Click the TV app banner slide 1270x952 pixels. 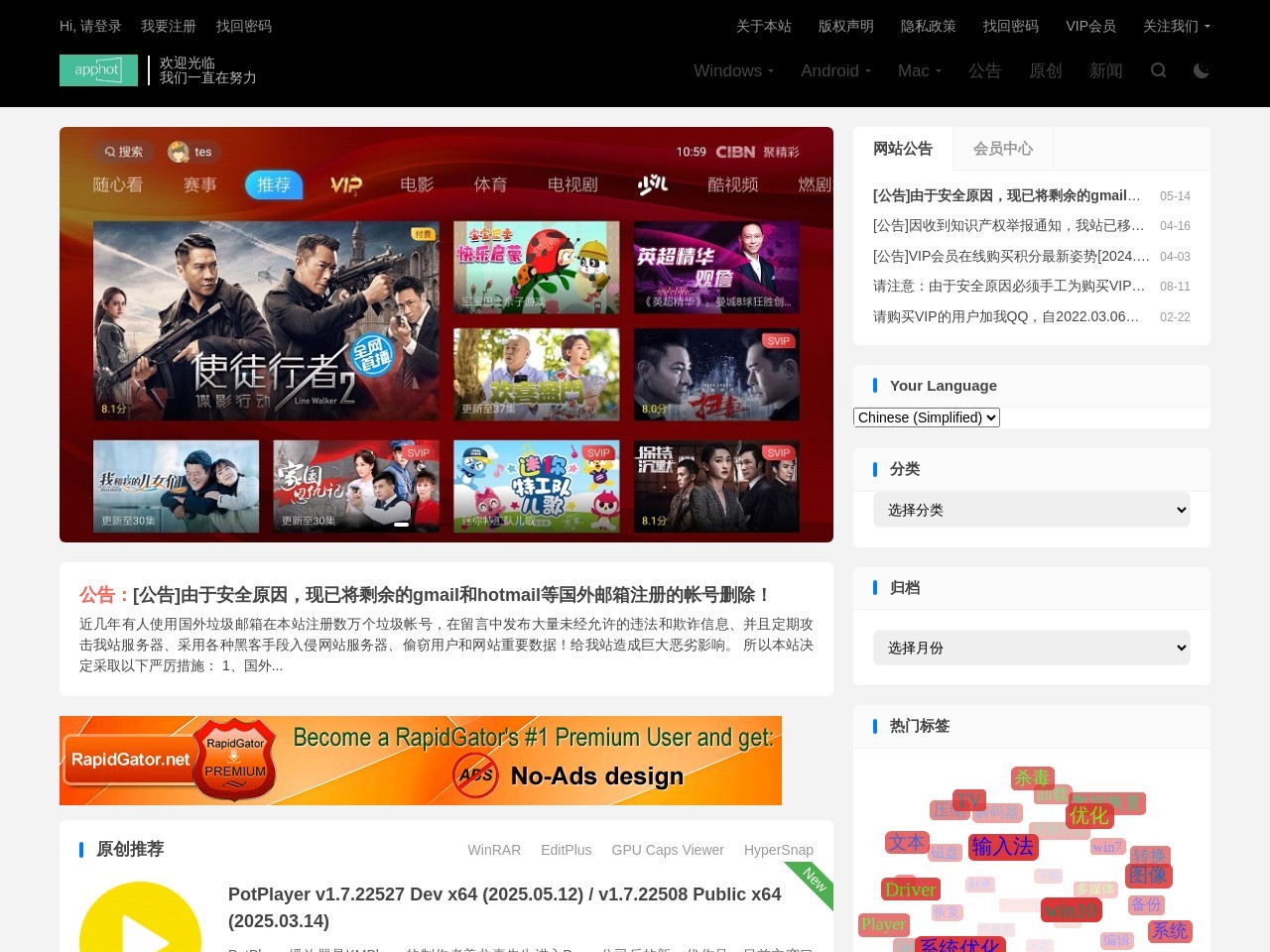point(446,334)
